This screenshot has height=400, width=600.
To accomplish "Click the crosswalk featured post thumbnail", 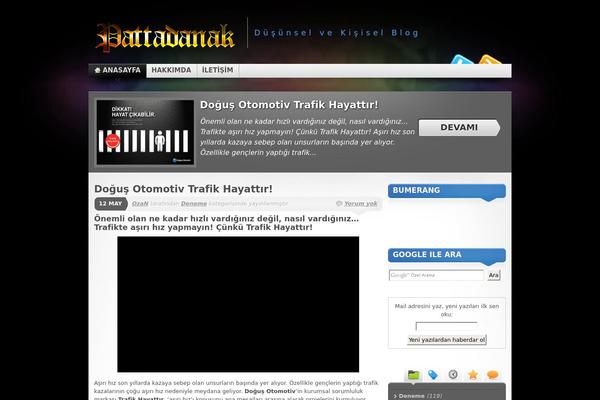I will coord(145,132).
